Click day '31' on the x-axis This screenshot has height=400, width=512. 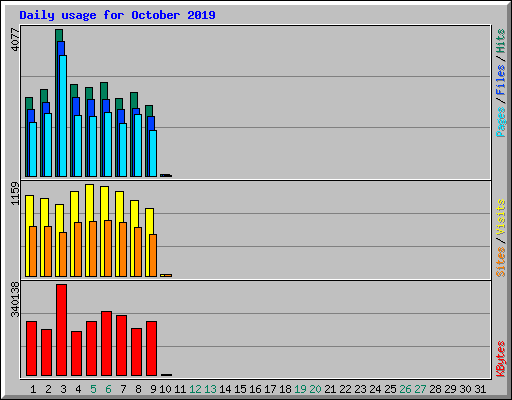click(480, 389)
